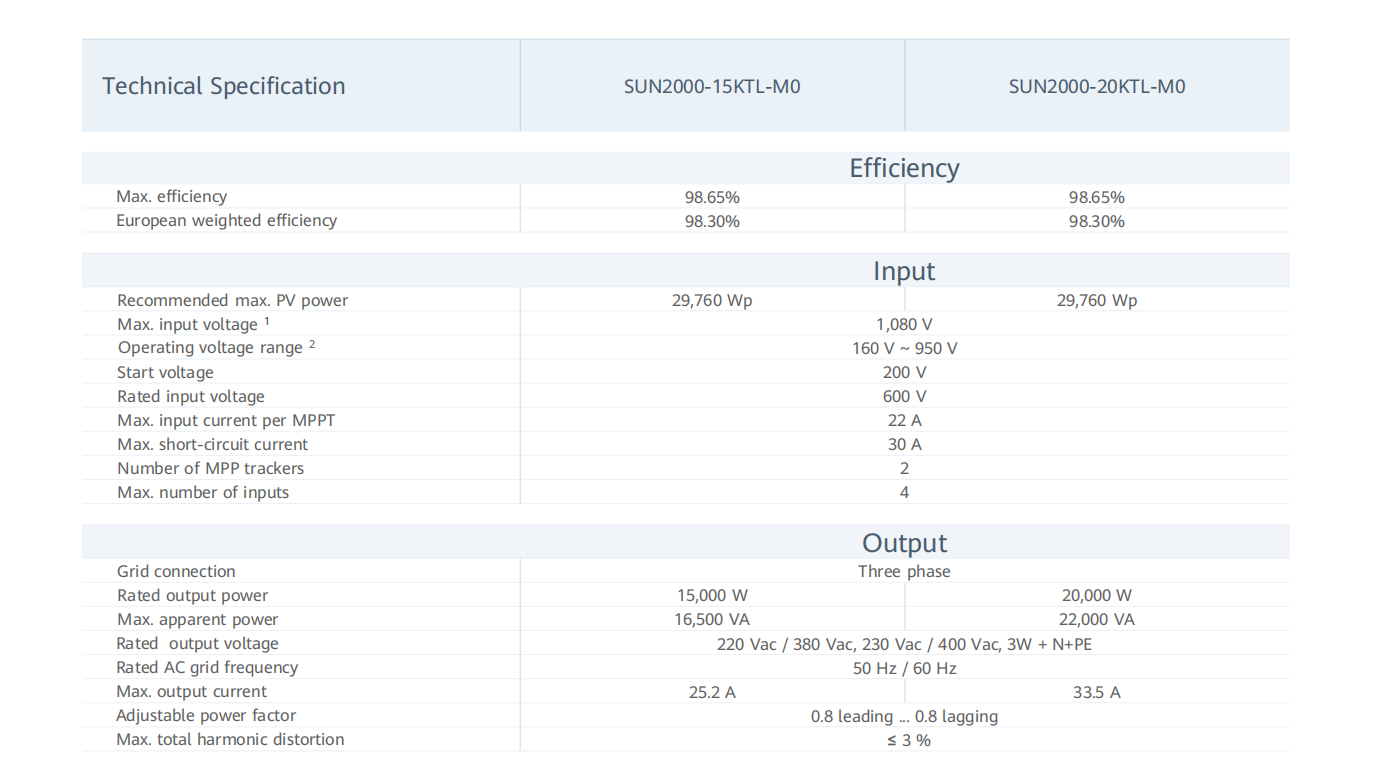Click the 30 A value
Image resolution: width=1382 pixels, height=769 pixels.
[904, 445]
